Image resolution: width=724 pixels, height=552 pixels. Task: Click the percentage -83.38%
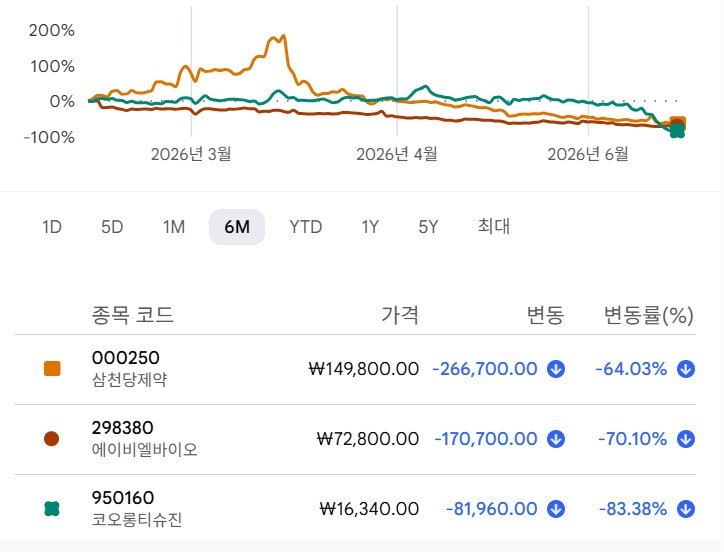[633, 509]
